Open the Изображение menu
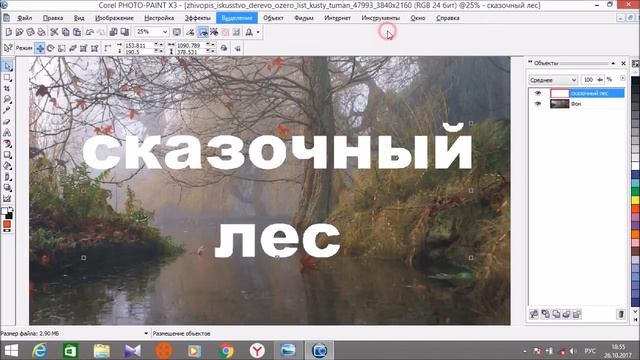The width and height of the screenshot is (640, 360). (114, 18)
